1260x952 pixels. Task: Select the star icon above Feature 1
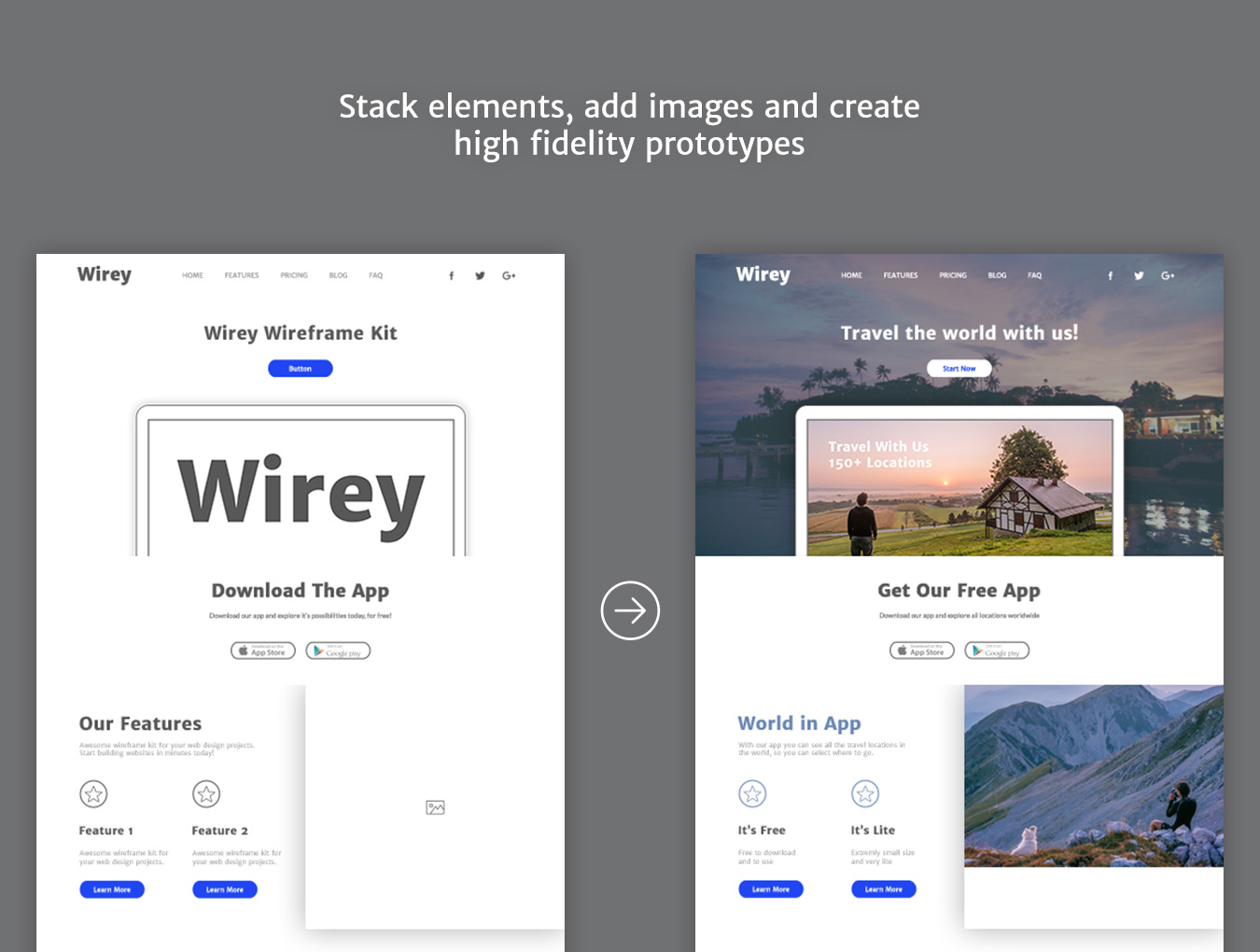tap(93, 794)
